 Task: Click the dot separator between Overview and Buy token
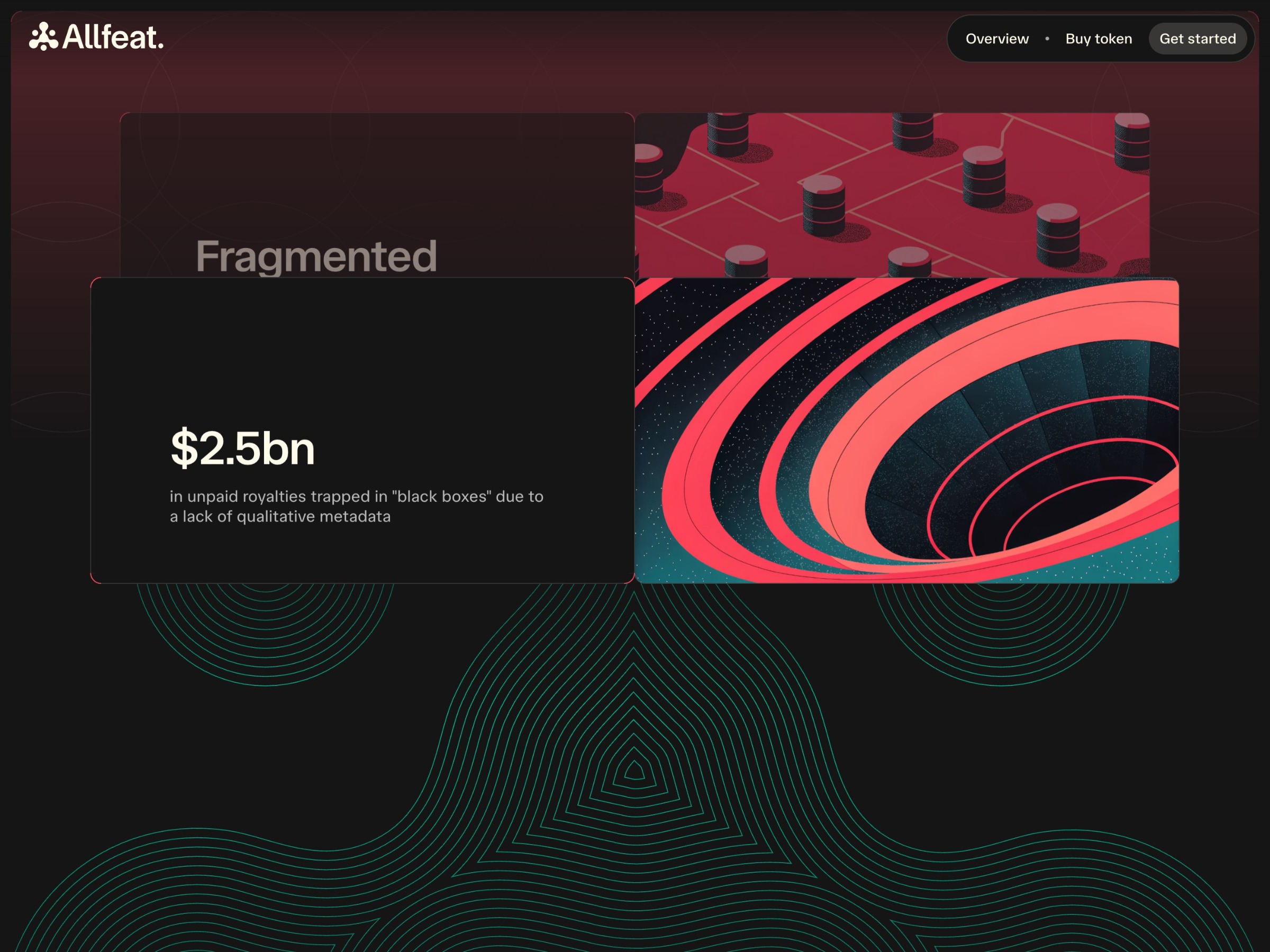pyautogui.click(x=1047, y=39)
